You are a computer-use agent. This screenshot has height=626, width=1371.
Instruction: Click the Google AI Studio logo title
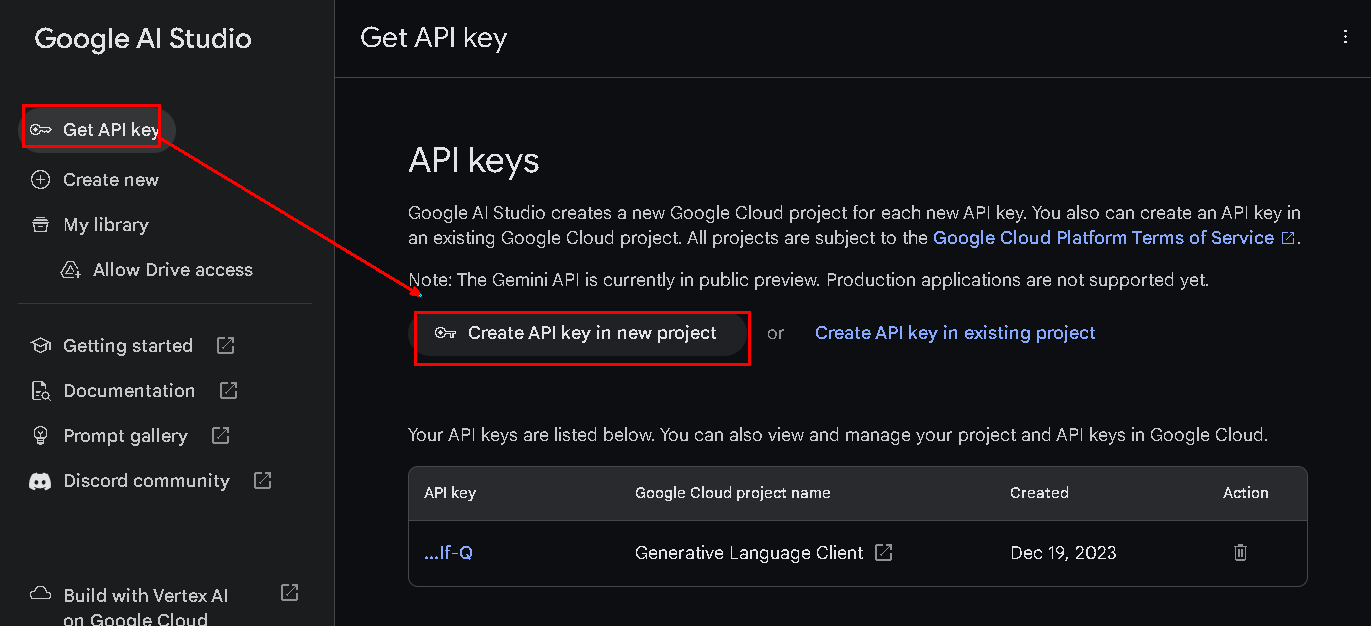pos(143,39)
